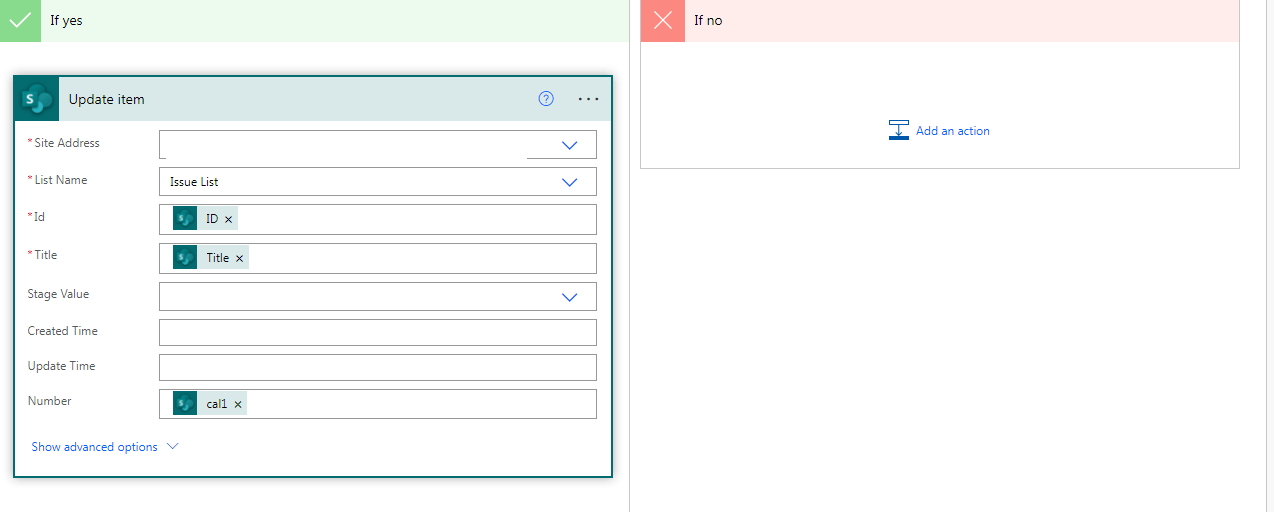Expand Show advanced options

coord(105,447)
